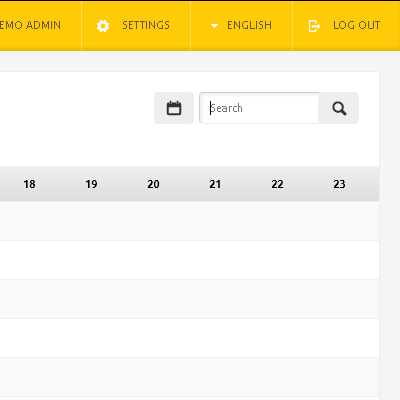This screenshot has height=400, width=400.
Task: Click the magnifying glass search button
Action: tap(339, 108)
